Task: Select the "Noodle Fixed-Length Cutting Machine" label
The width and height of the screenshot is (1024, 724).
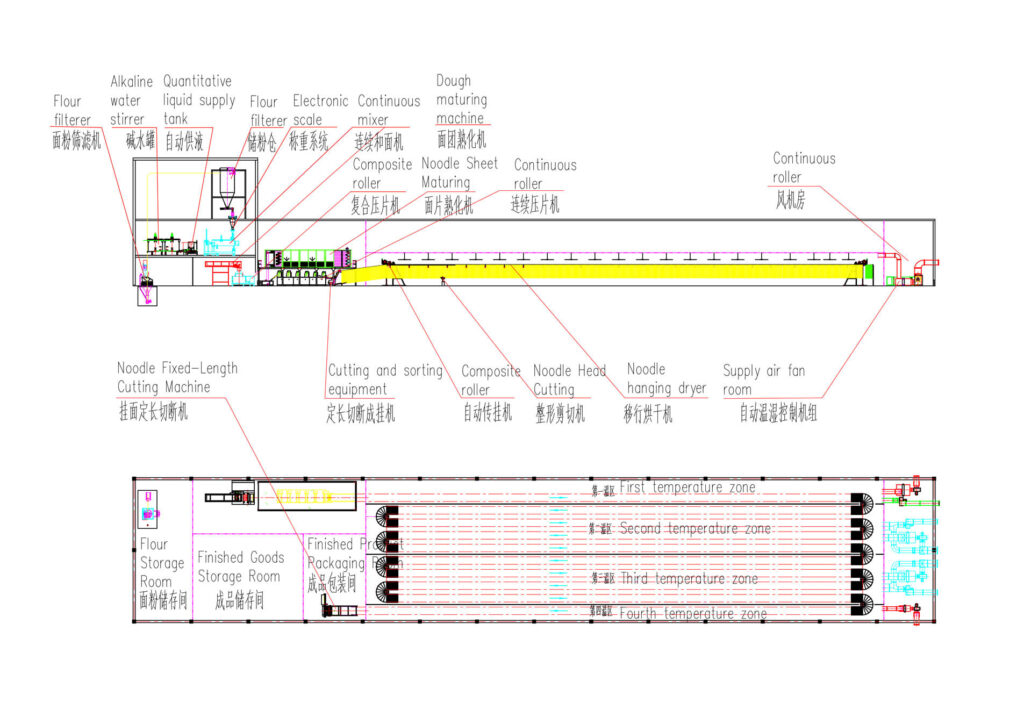Action: click(x=177, y=377)
